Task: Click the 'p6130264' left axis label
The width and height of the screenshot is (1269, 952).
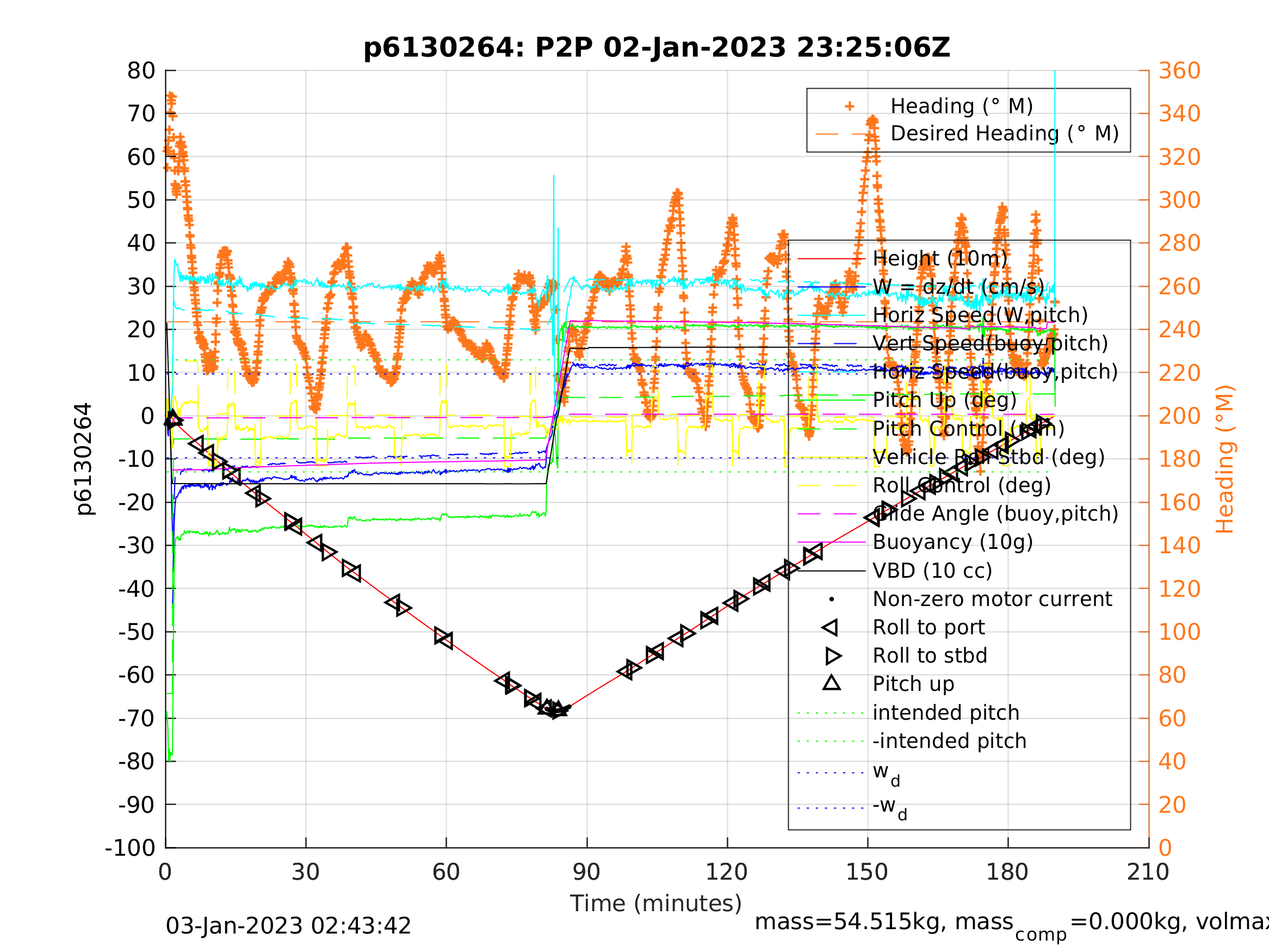Action: pos(84,459)
